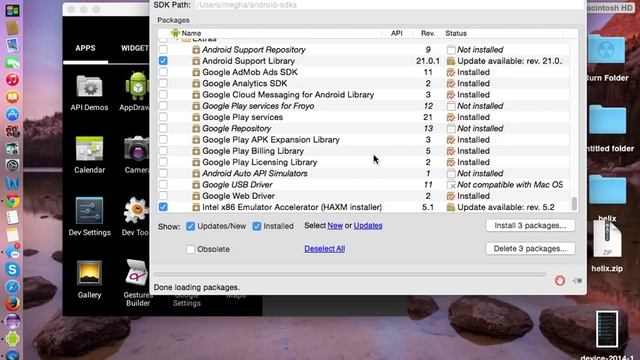This screenshot has width=640, height=360.
Task: Click Delete 3 packages button
Action: pyautogui.click(x=530, y=249)
